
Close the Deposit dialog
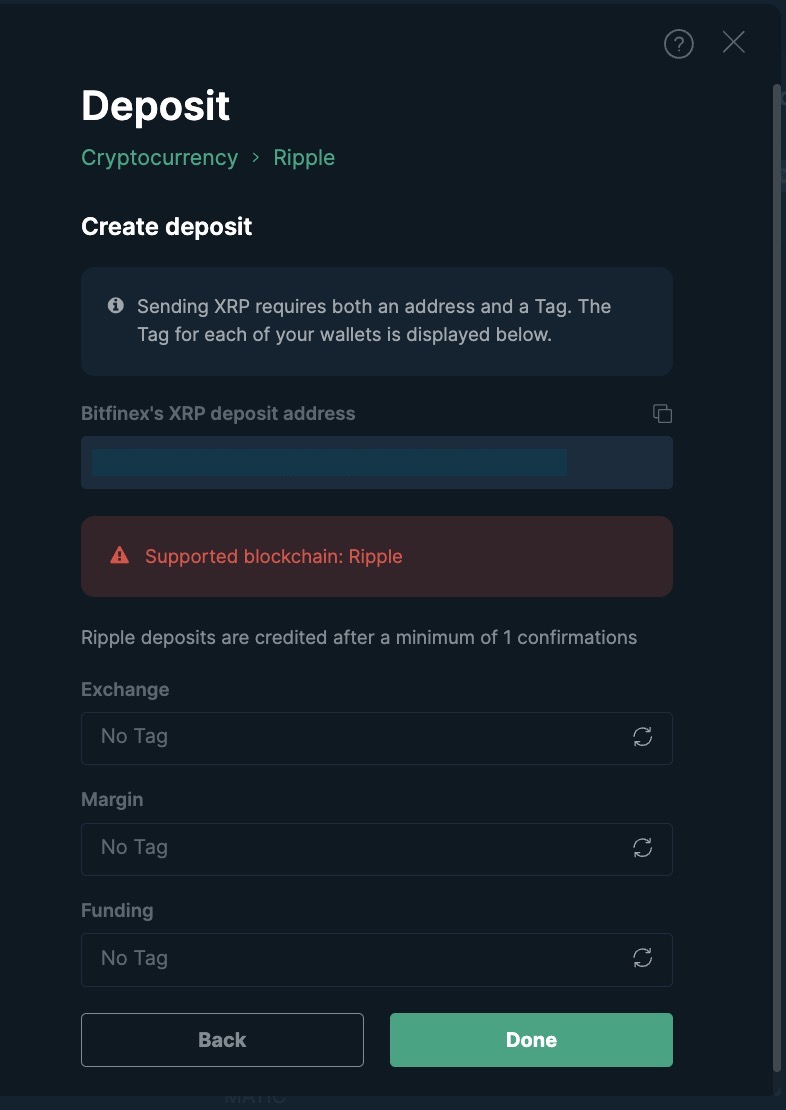click(x=734, y=42)
